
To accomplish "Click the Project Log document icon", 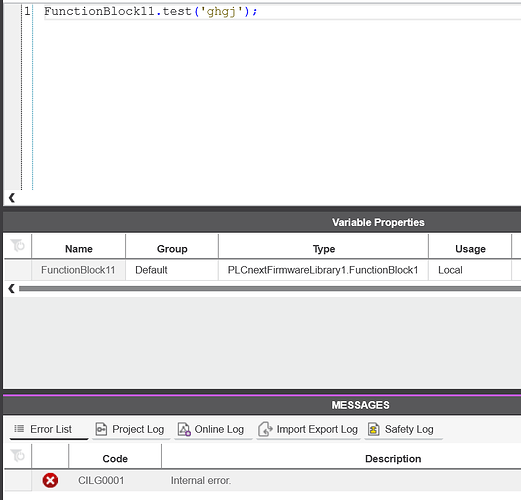I will coord(101,429).
